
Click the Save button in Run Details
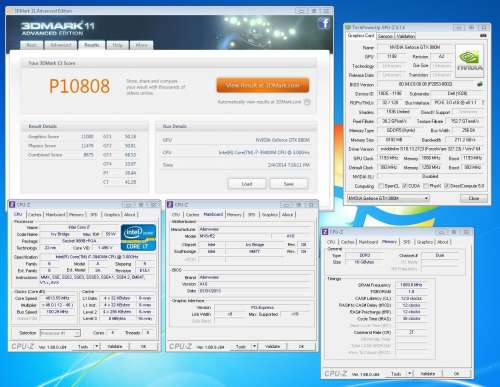tap(289, 184)
